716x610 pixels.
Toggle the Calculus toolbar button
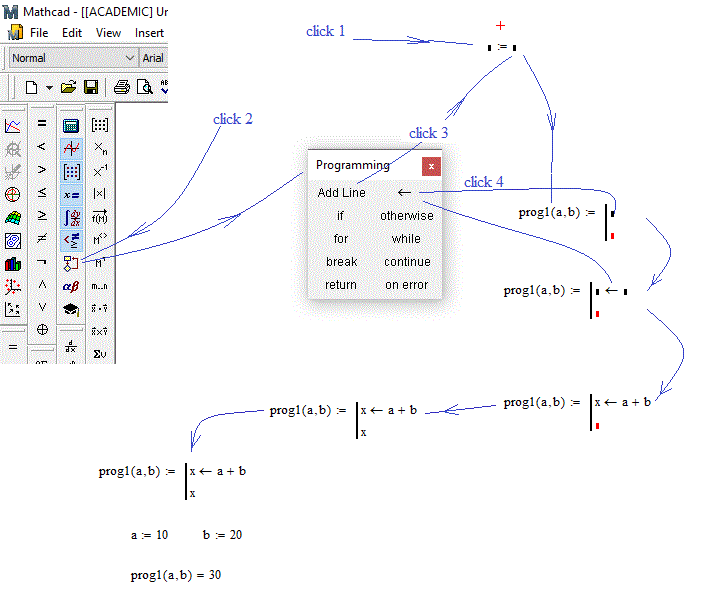click(x=71, y=218)
